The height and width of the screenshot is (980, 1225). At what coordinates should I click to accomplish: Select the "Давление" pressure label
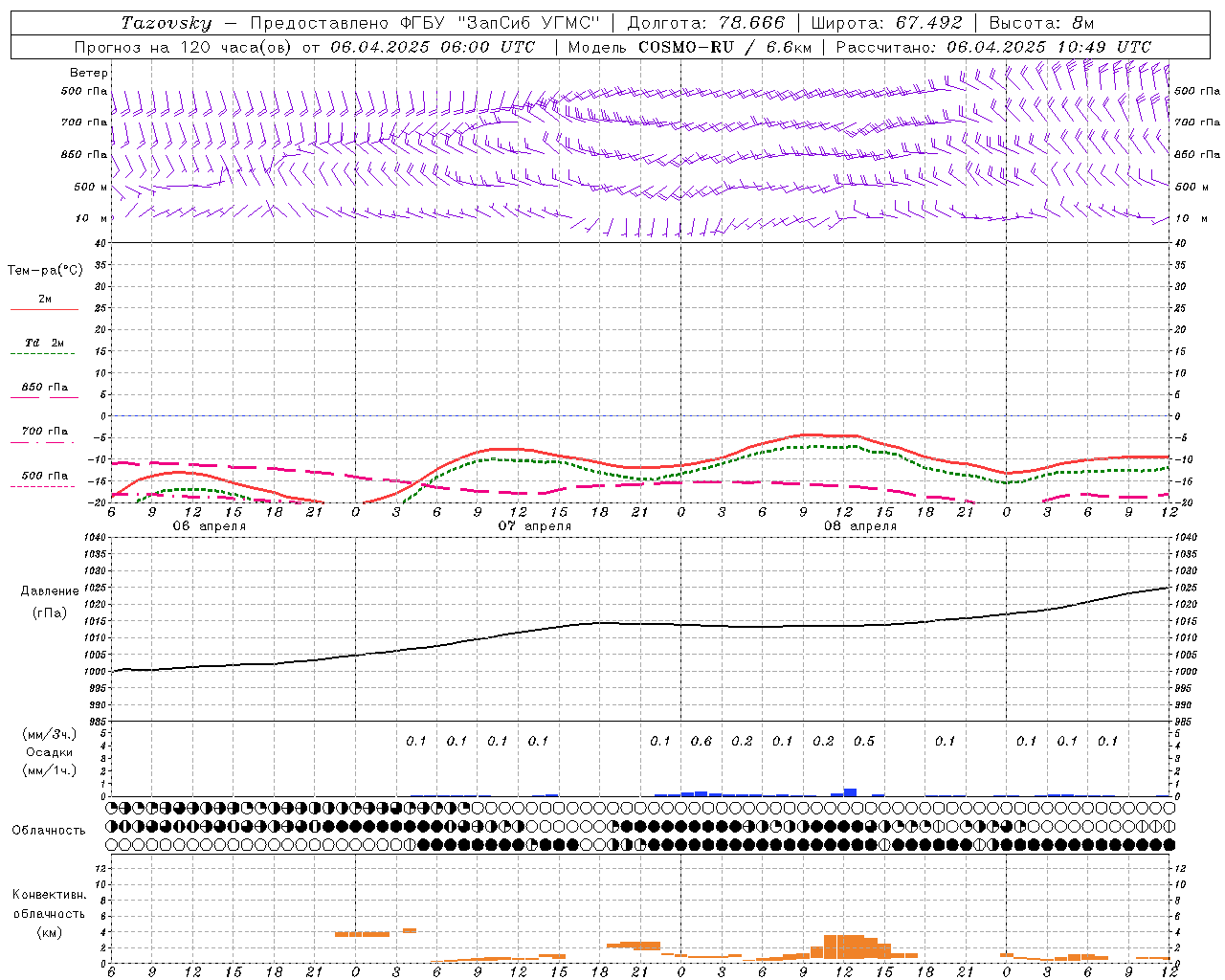[50, 591]
